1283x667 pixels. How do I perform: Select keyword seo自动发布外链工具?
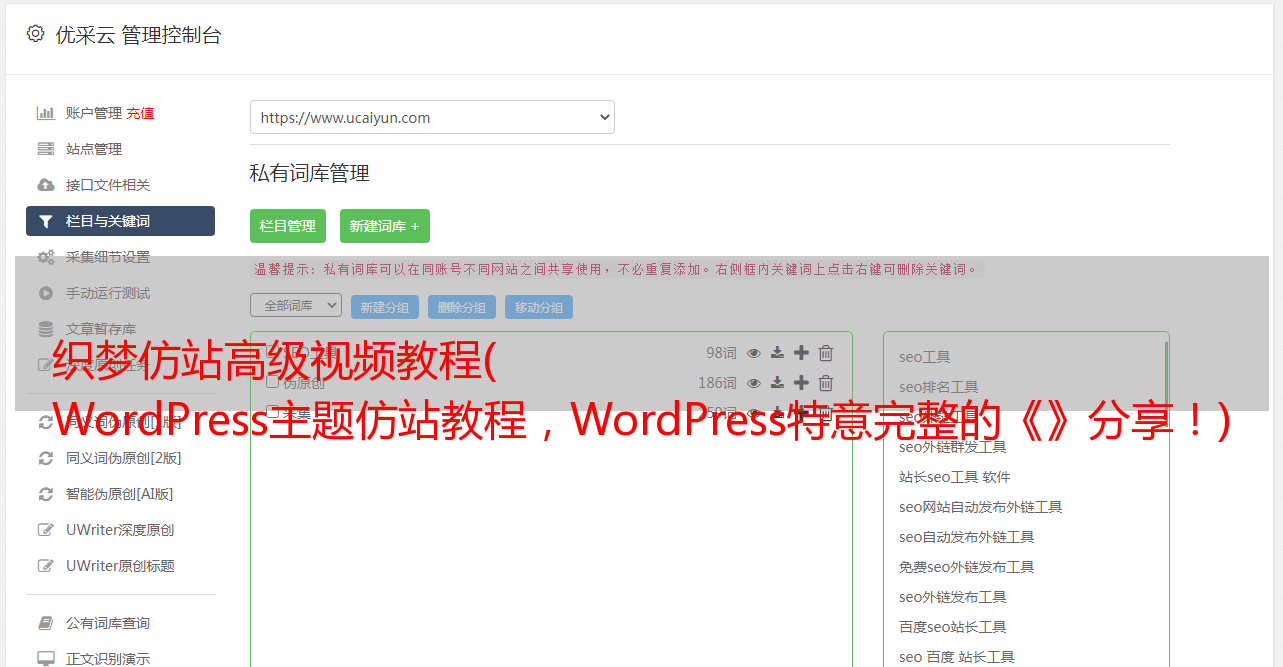pos(967,537)
